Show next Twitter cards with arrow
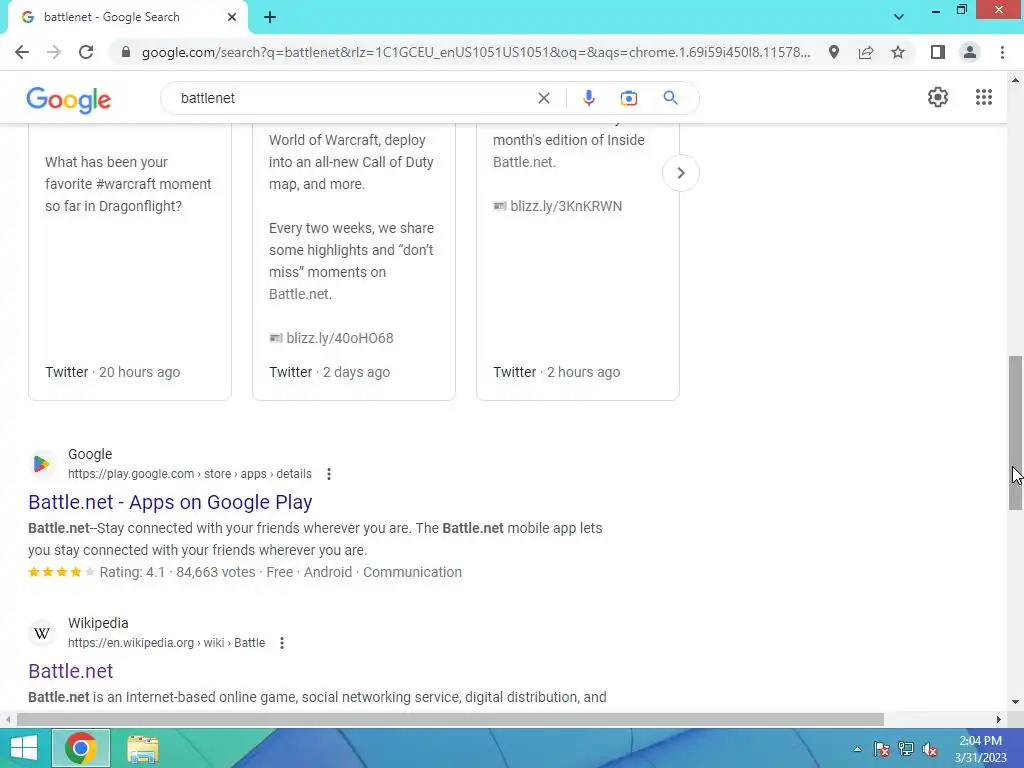Screen dimensions: 1024x768 pyautogui.click(x=680, y=173)
